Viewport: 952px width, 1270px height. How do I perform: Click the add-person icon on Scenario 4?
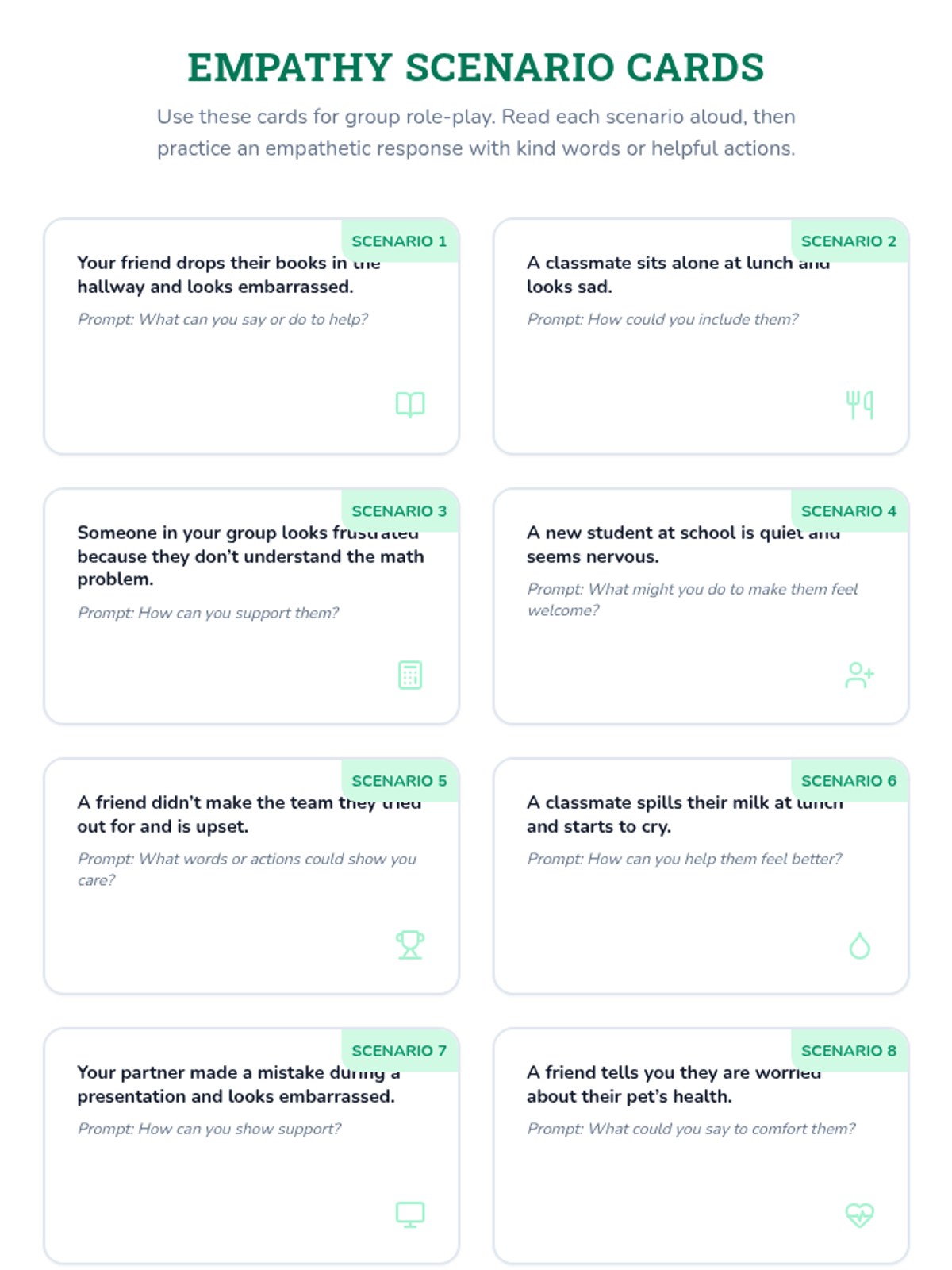(x=860, y=675)
